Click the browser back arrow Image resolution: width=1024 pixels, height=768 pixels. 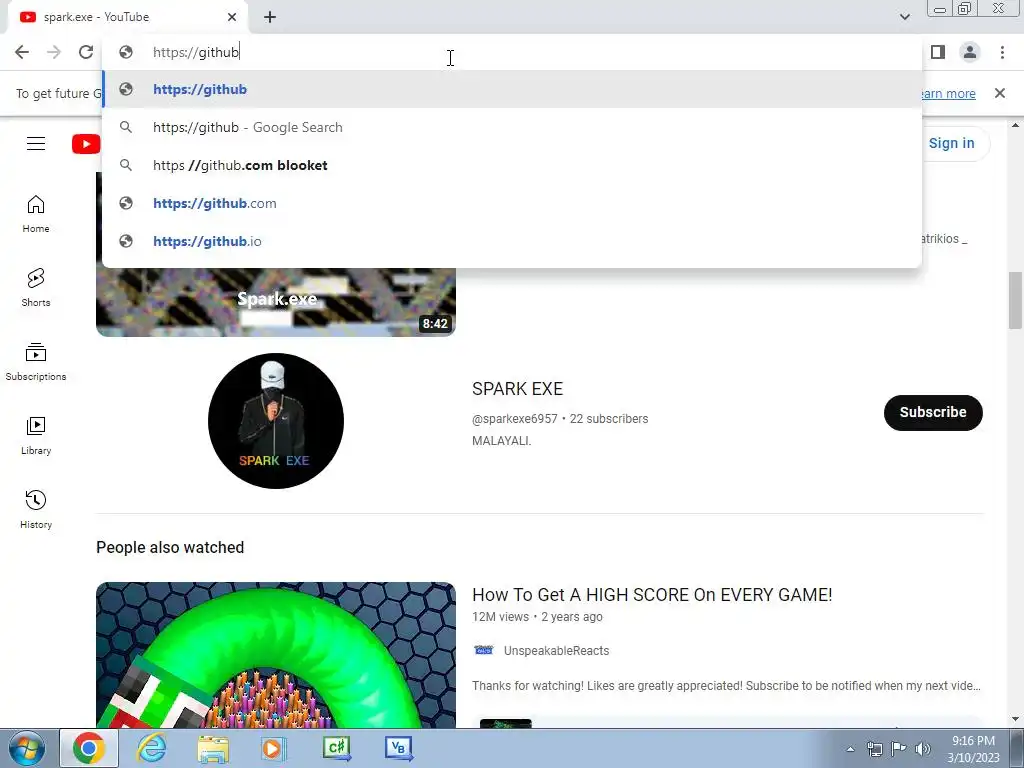(x=22, y=52)
